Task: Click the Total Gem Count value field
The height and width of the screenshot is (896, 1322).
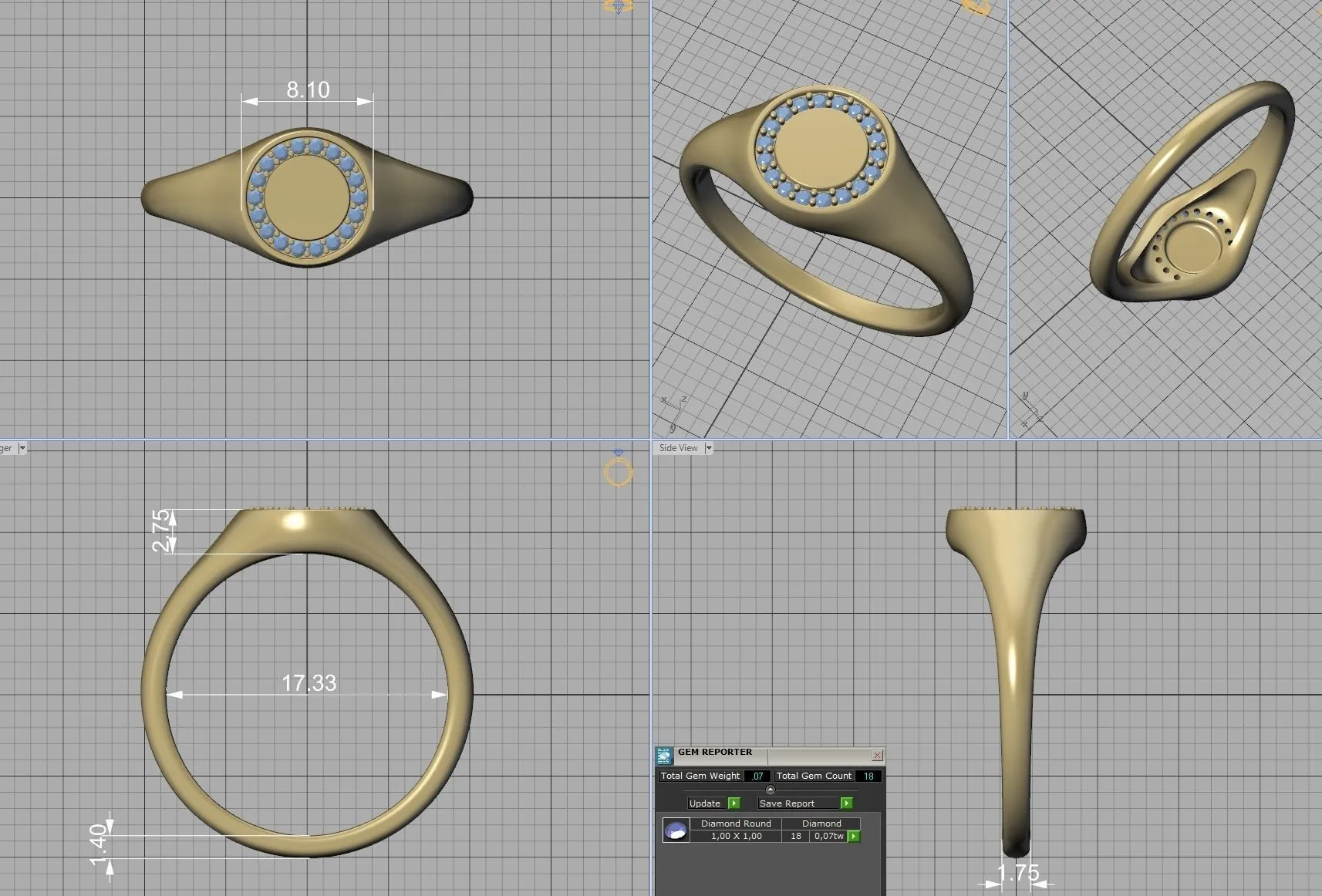Action: point(868,776)
